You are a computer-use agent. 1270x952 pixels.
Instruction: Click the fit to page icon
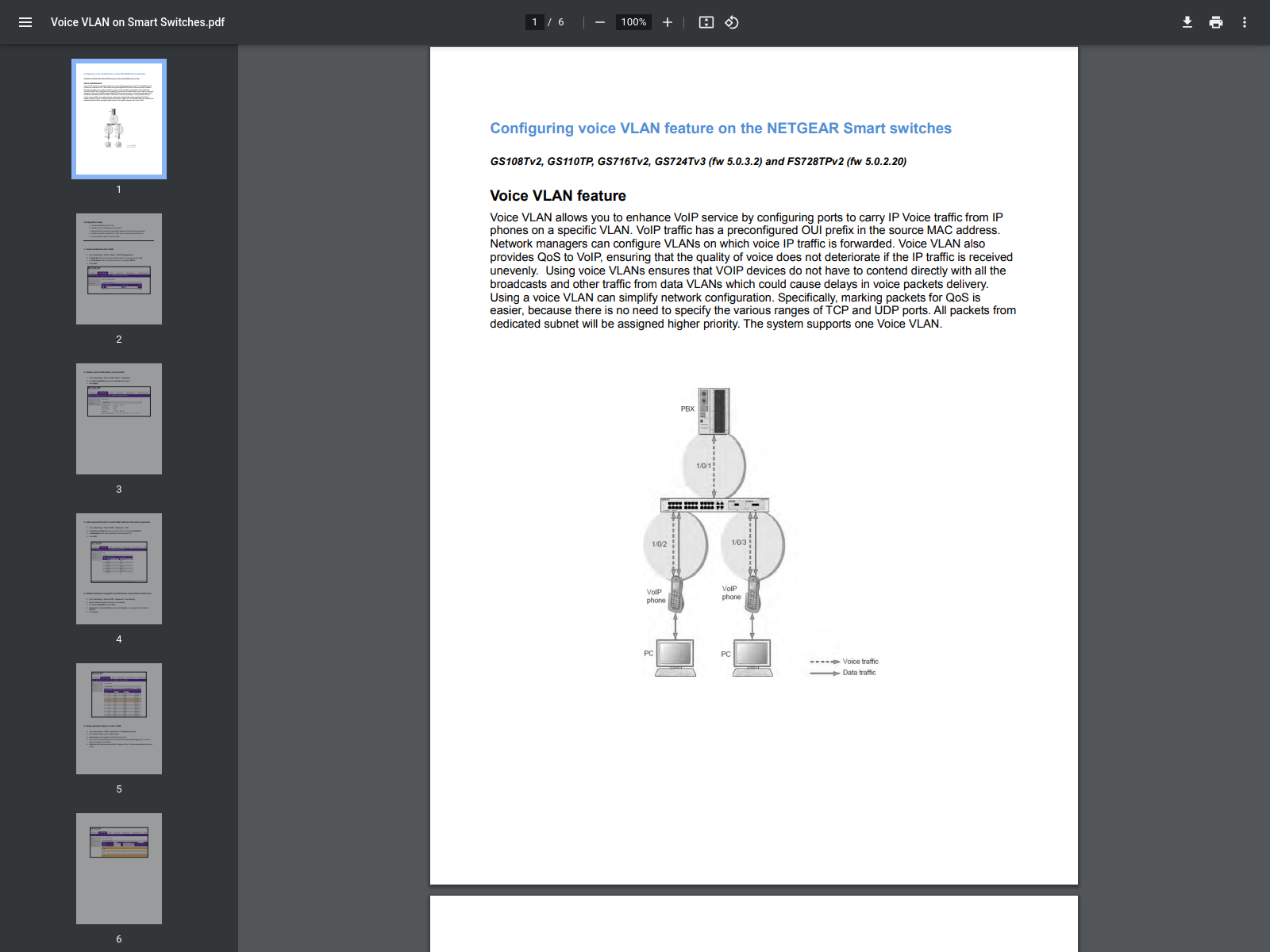tap(706, 22)
